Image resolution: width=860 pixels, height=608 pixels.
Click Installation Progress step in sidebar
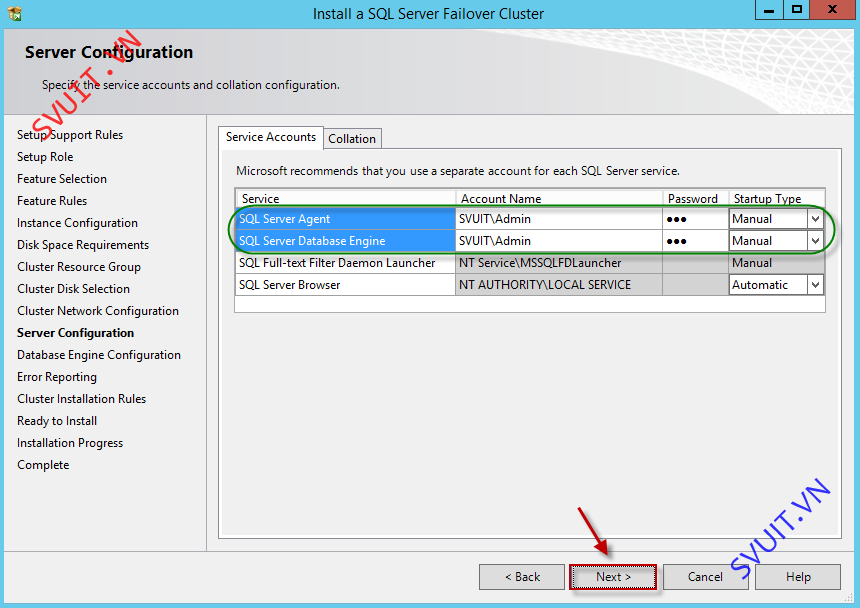[x=70, y=442]
